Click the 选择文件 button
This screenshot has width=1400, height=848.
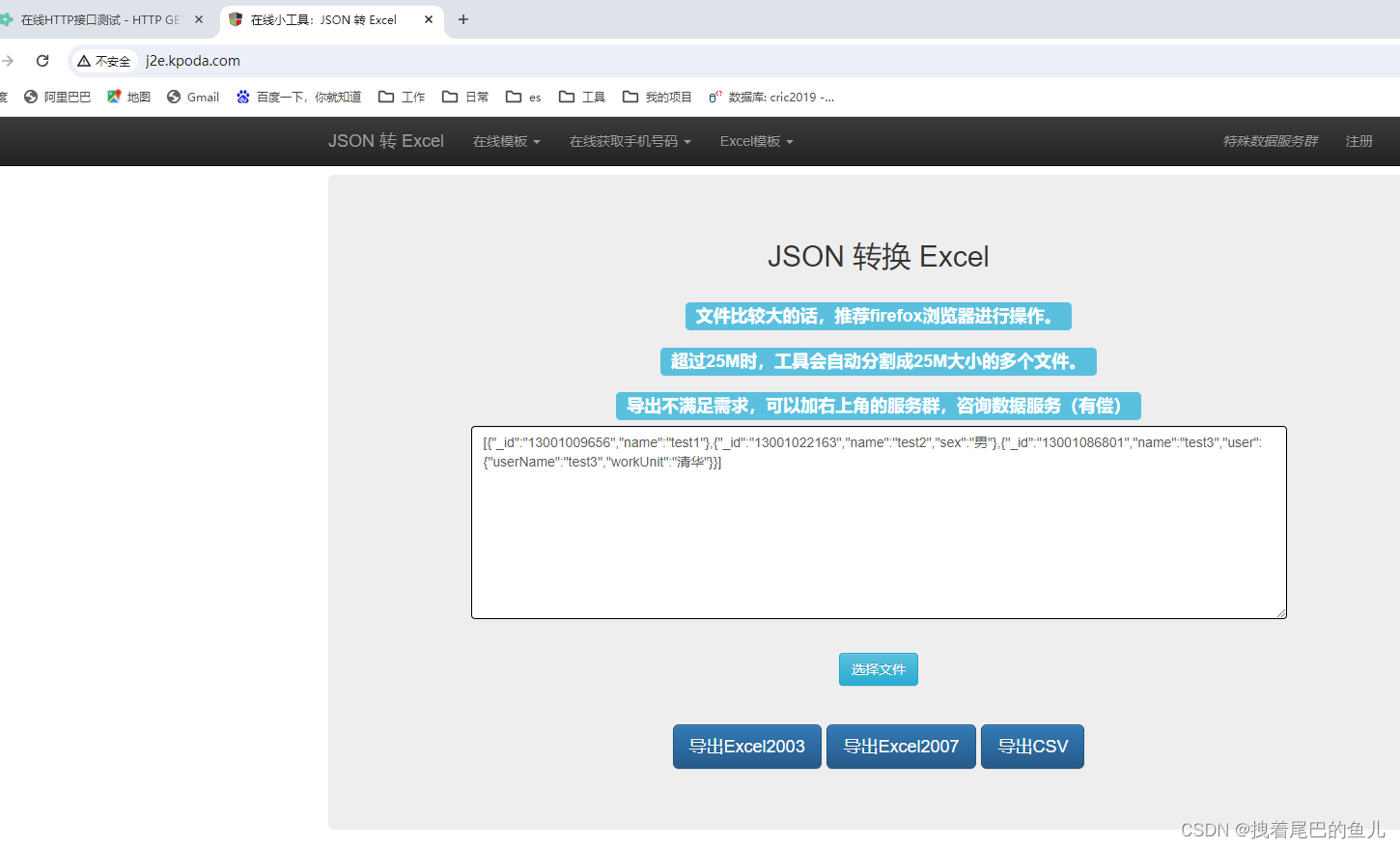click(879, 669)
